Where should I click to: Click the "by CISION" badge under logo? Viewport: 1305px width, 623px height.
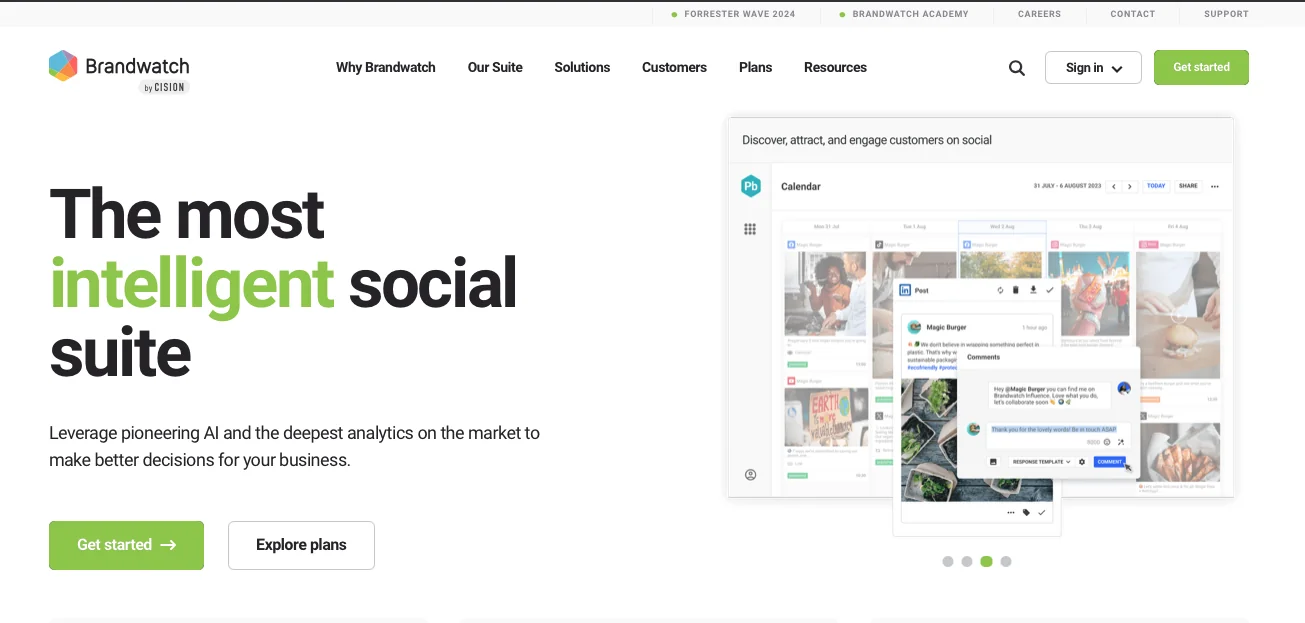(x=164, y=88)
